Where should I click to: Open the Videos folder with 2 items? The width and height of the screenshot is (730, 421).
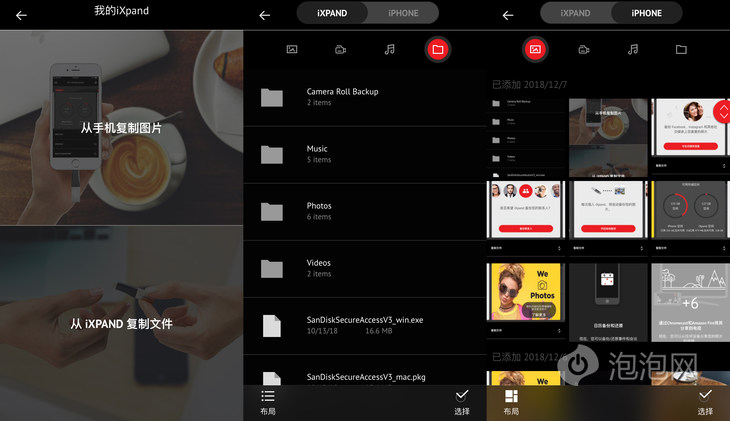(x=365, y=269)
